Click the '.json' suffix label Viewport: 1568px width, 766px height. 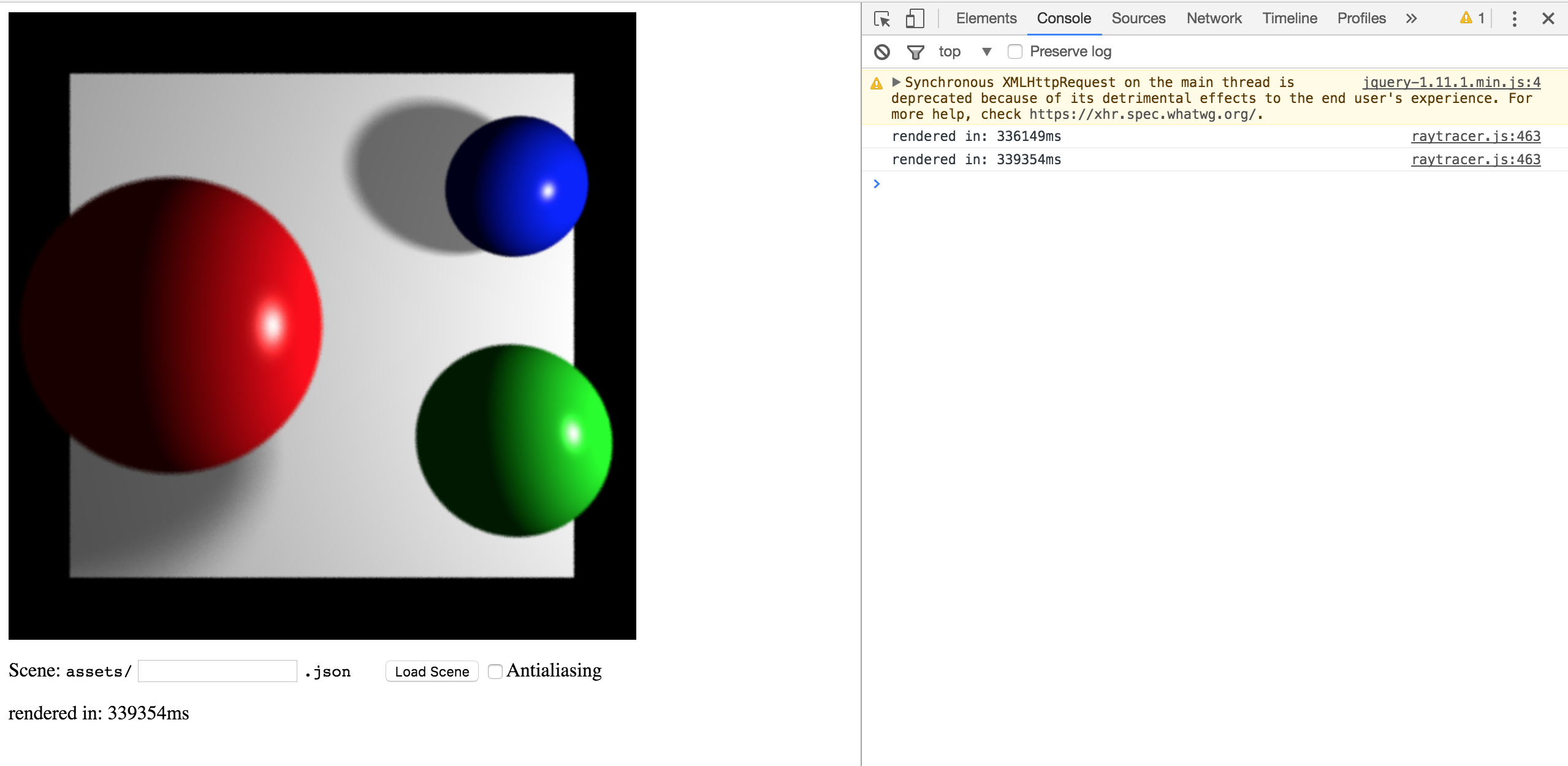tap(327, 672)
